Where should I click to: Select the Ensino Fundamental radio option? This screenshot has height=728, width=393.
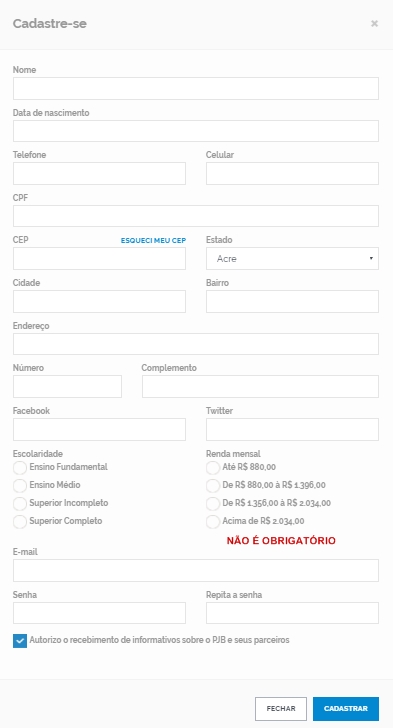point(20,468)
